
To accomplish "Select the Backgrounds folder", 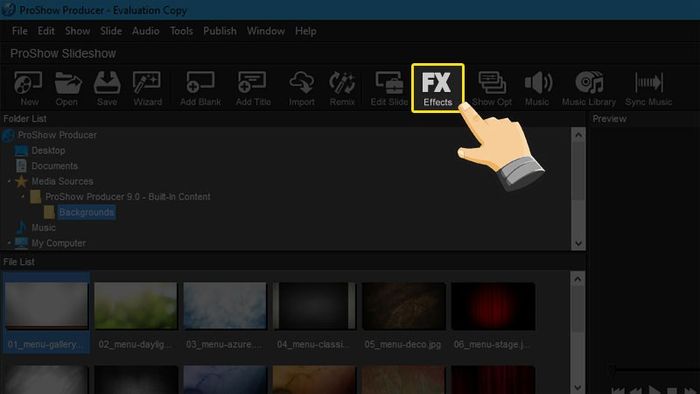I will point(86,212).
